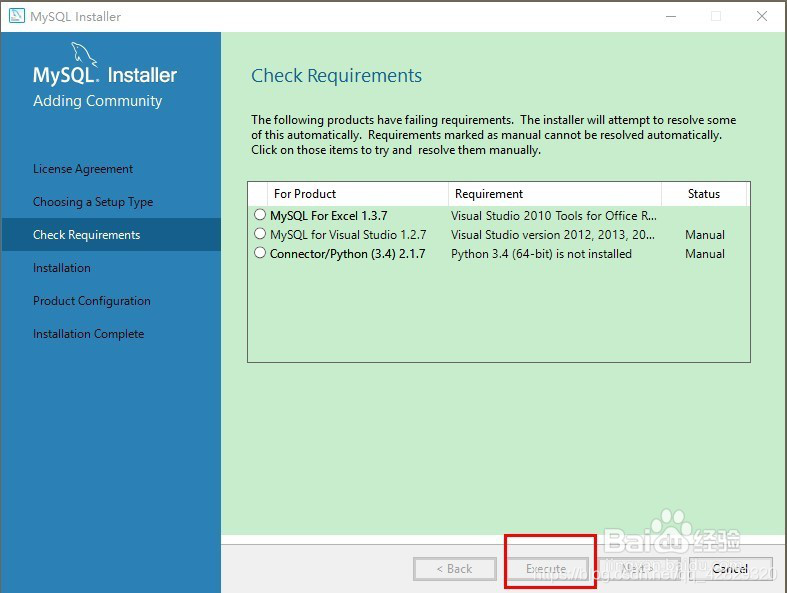Viewport: 787px width, 593px height.
Task: Click the Connector/Python (3.4) 2.1.7 product name
Action: pyautogui.click(x=348, y=254)
